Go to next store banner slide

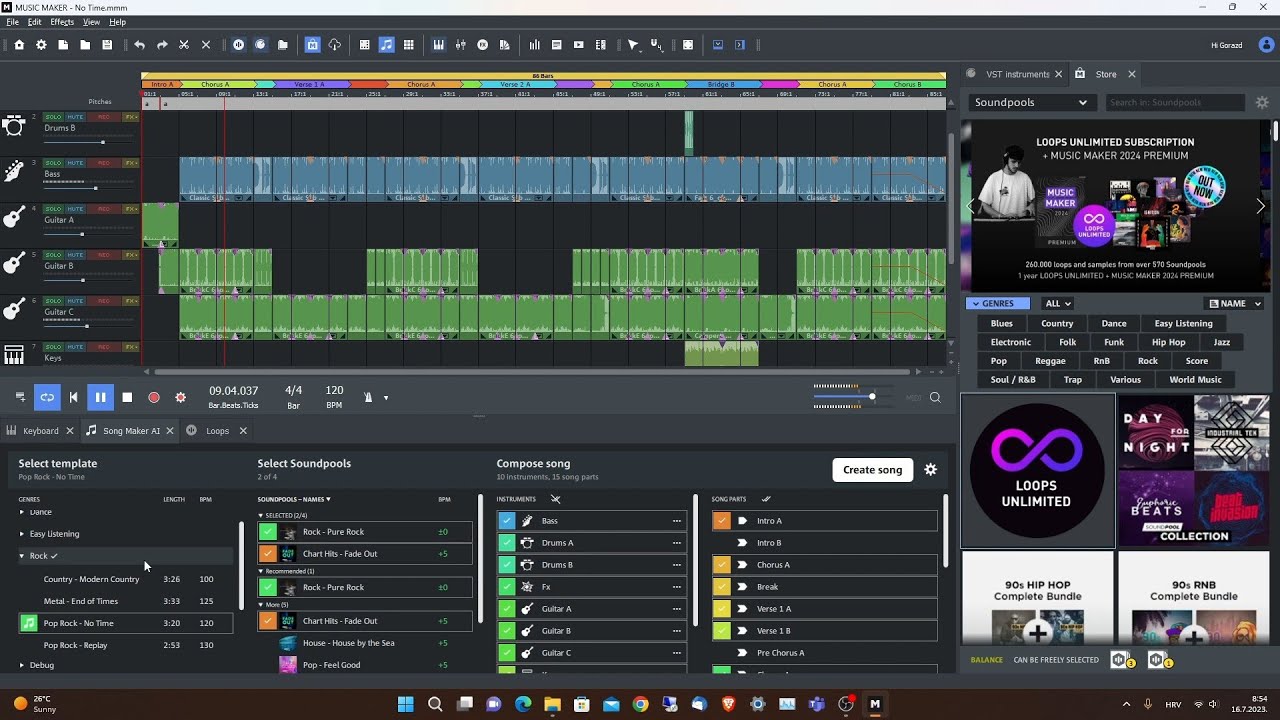[1260, 206]
